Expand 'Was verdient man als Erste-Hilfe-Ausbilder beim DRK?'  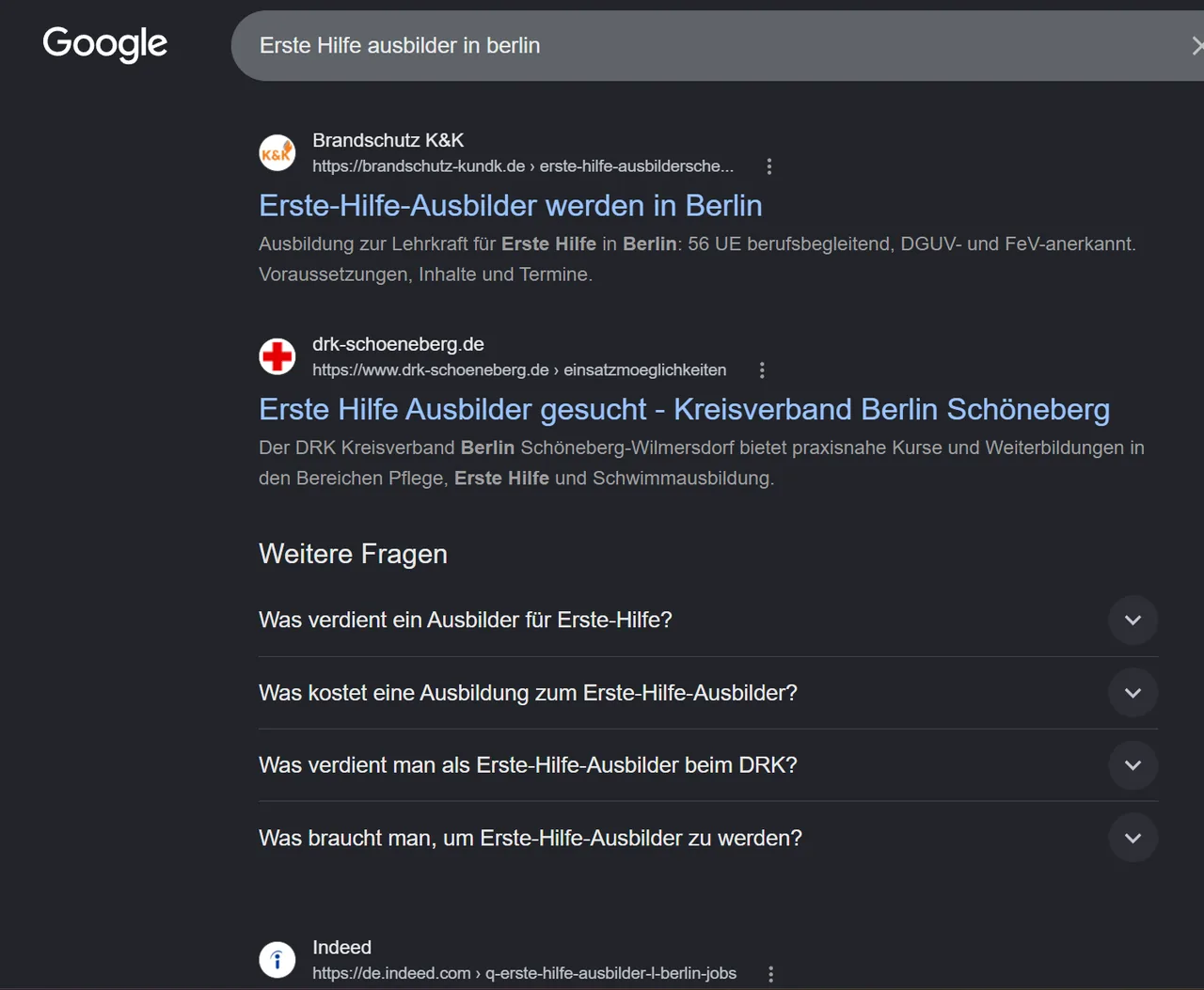(x=1133, y=765)
